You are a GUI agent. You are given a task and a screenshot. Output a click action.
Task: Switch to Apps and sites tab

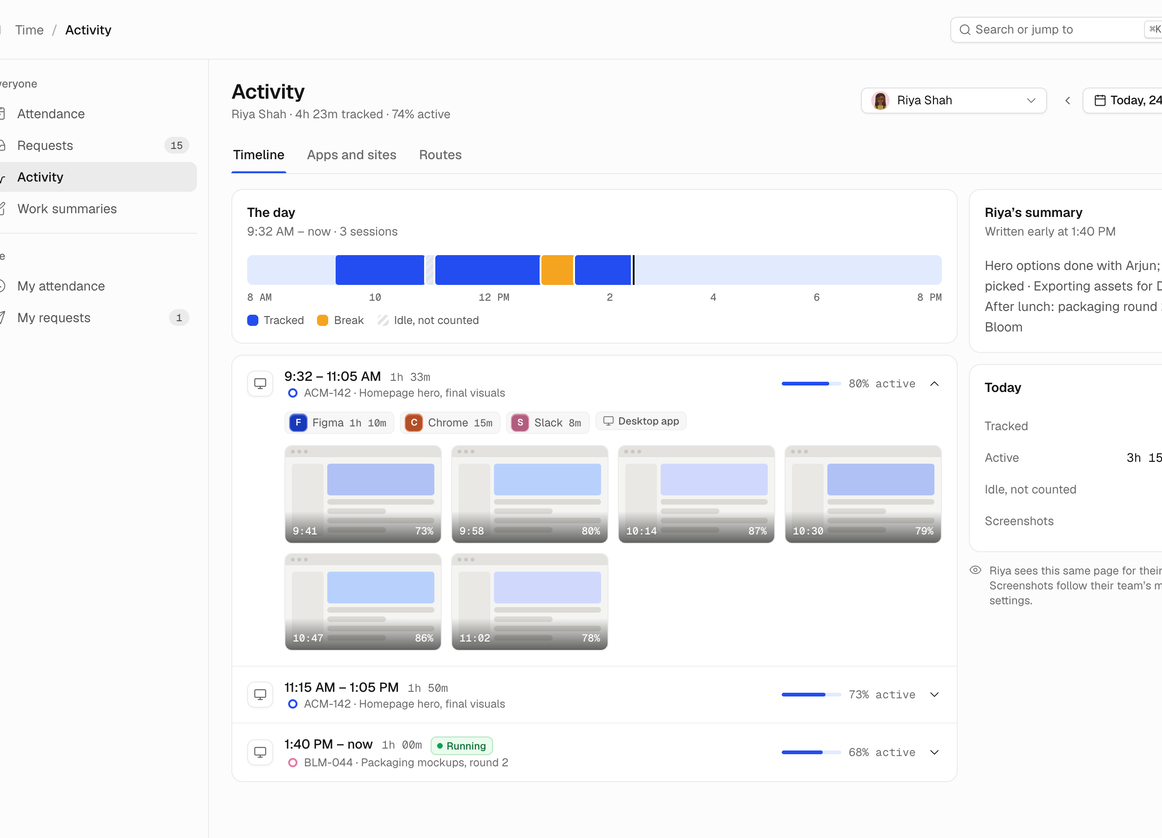click(351, 155)
